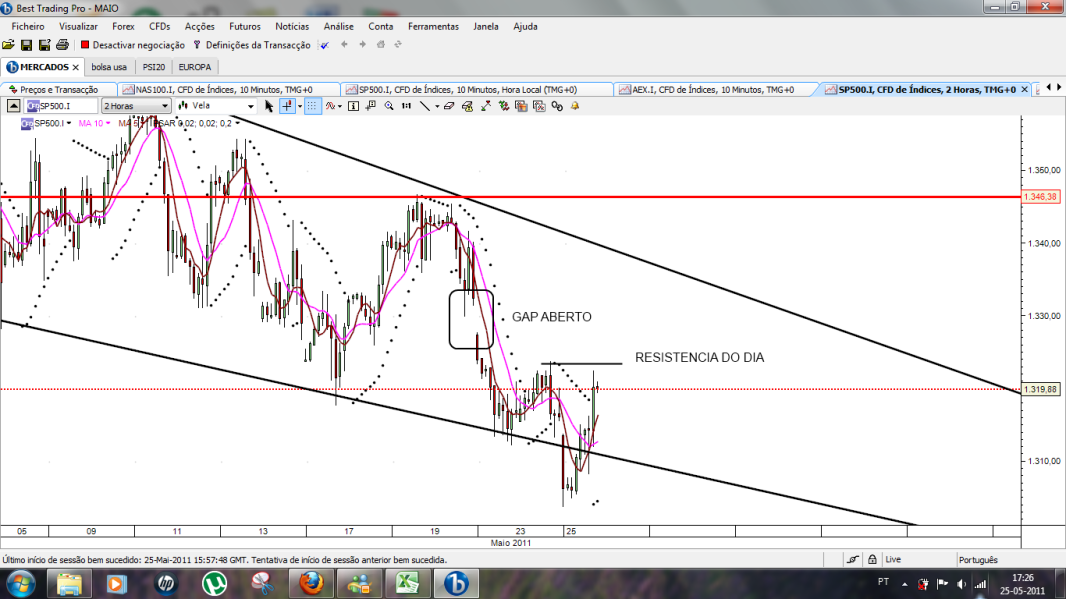Open the zoom magnifier tool

(x=389, y=106)
